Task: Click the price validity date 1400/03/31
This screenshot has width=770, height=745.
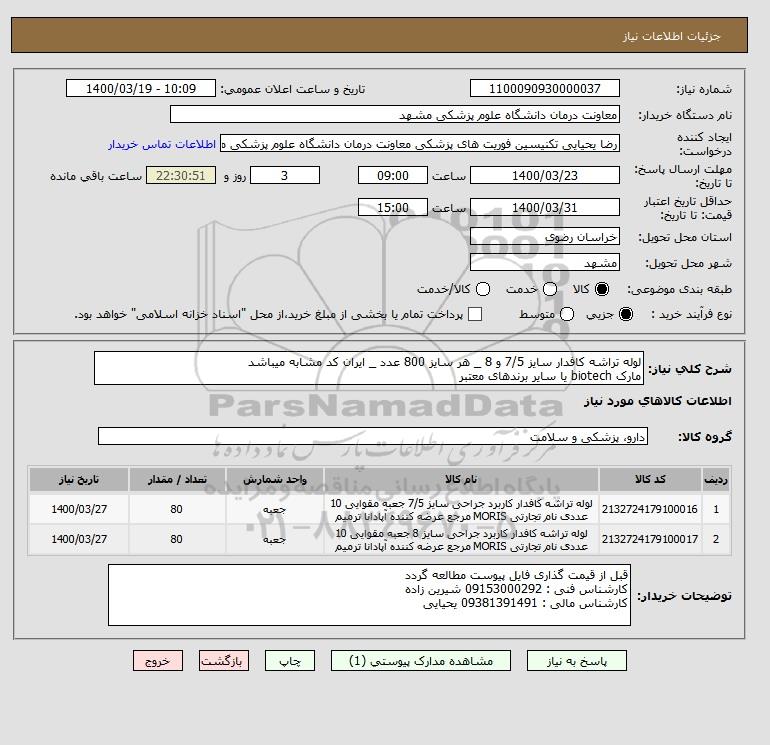Action: pyautogui.click(x=545, y=207)
